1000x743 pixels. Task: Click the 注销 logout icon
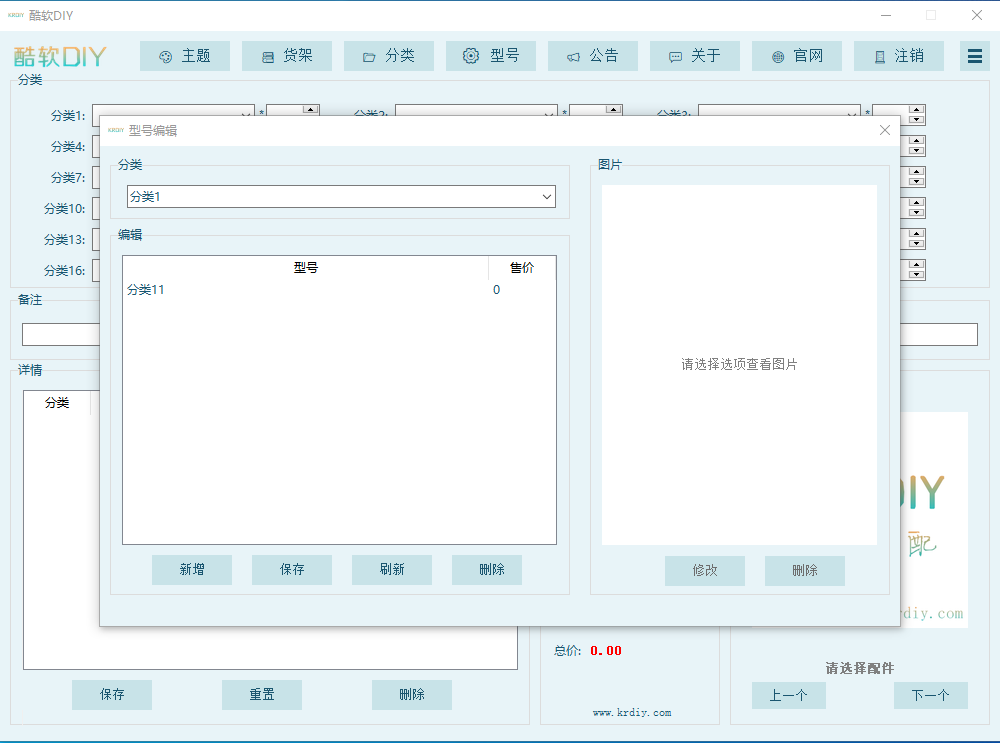coord(879,57)
